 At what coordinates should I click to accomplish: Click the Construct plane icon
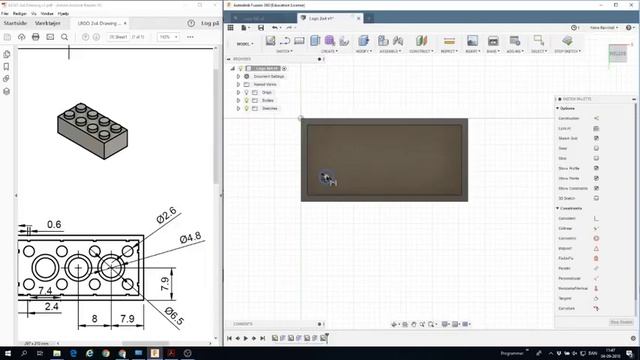coord(421,41)
